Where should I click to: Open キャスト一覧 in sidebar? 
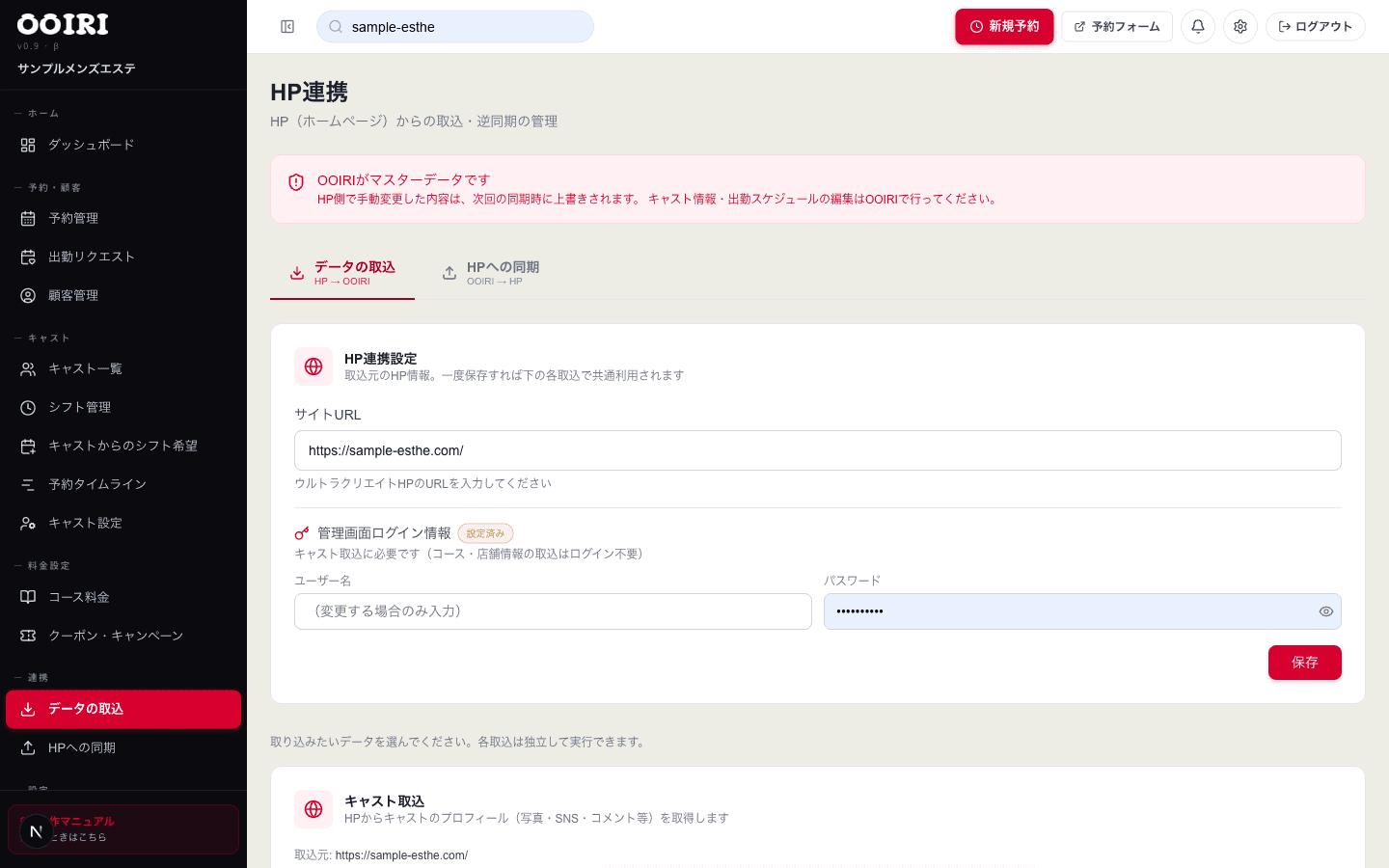tap(123, 368)
